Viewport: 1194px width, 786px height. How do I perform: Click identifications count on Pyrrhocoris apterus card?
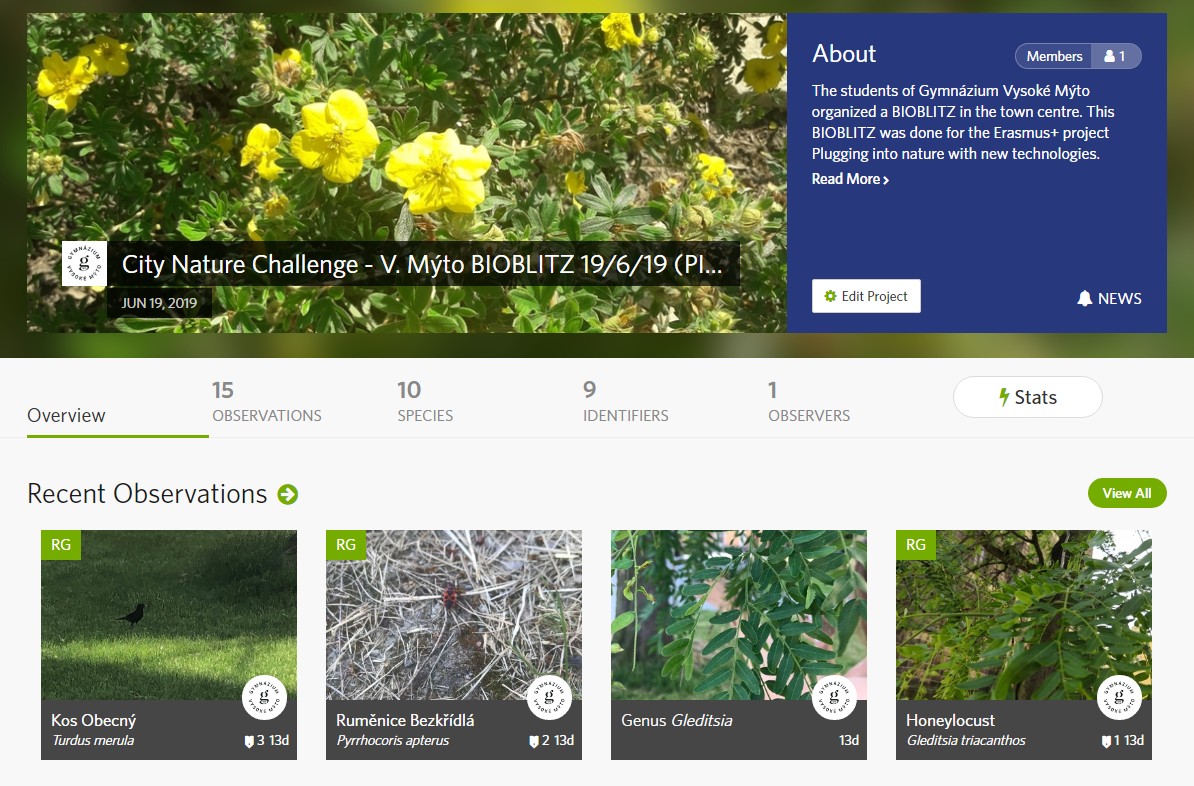539,740
